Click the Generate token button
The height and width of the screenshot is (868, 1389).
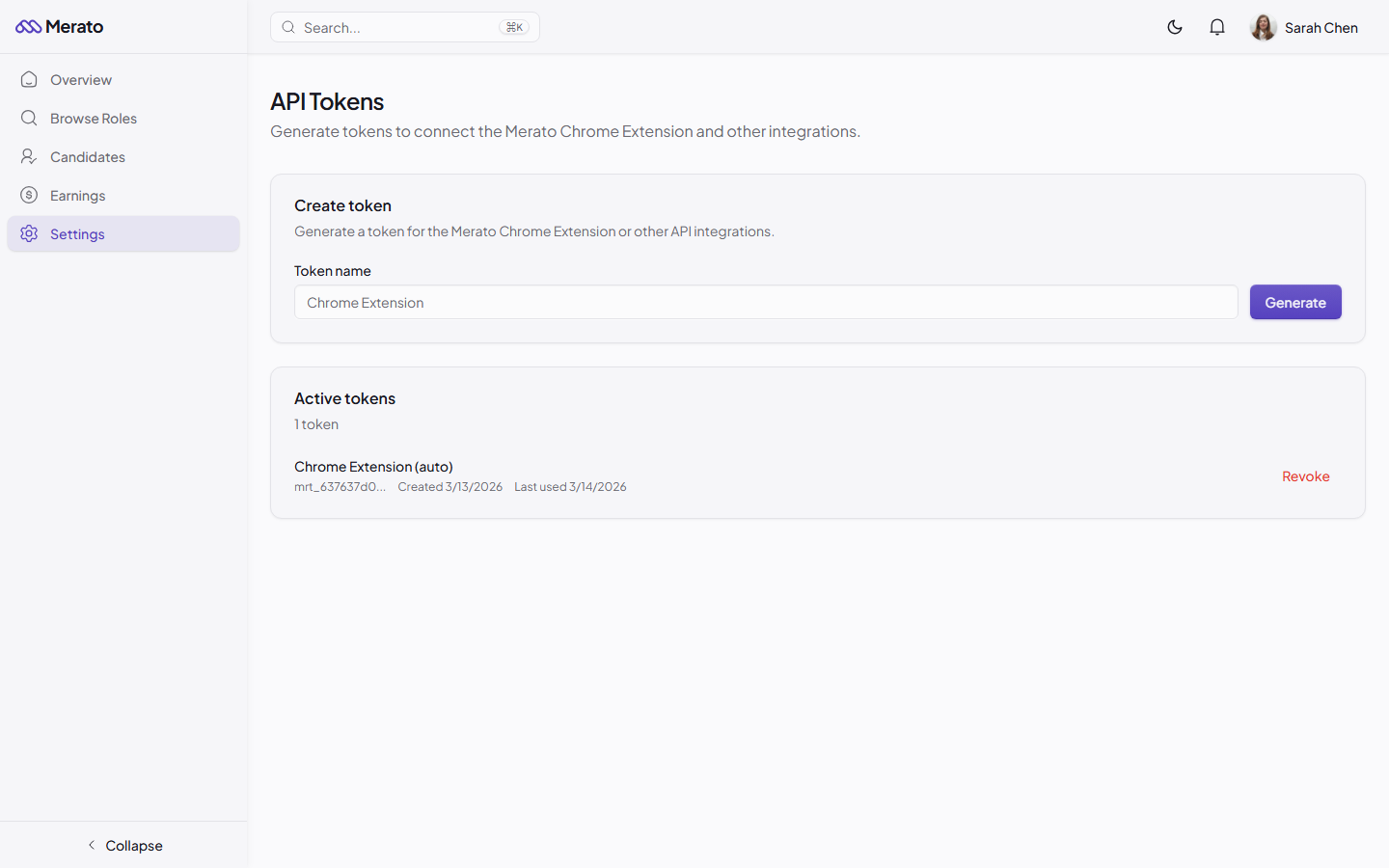coord(1295,302)
